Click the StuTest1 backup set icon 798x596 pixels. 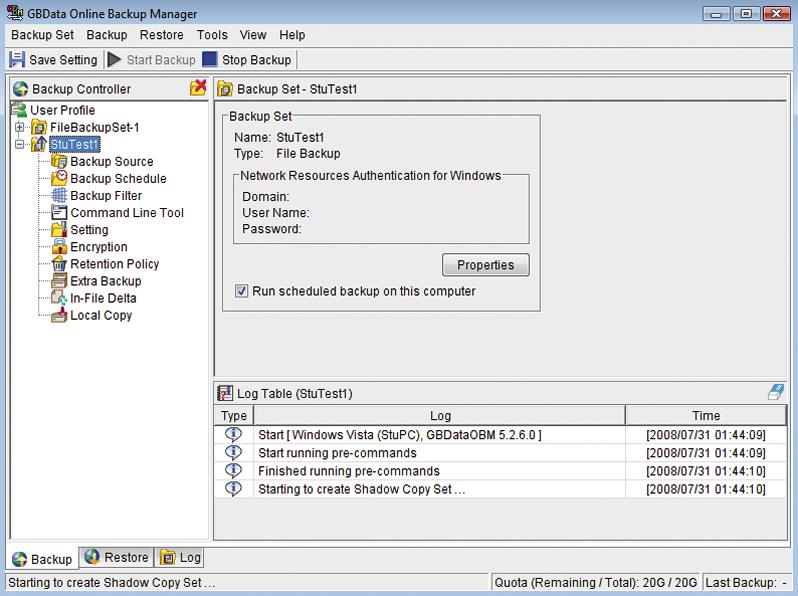tap(39, 144)
